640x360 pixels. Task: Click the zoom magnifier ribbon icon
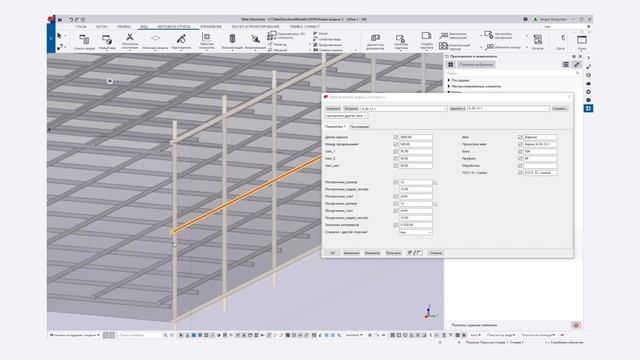255,39
